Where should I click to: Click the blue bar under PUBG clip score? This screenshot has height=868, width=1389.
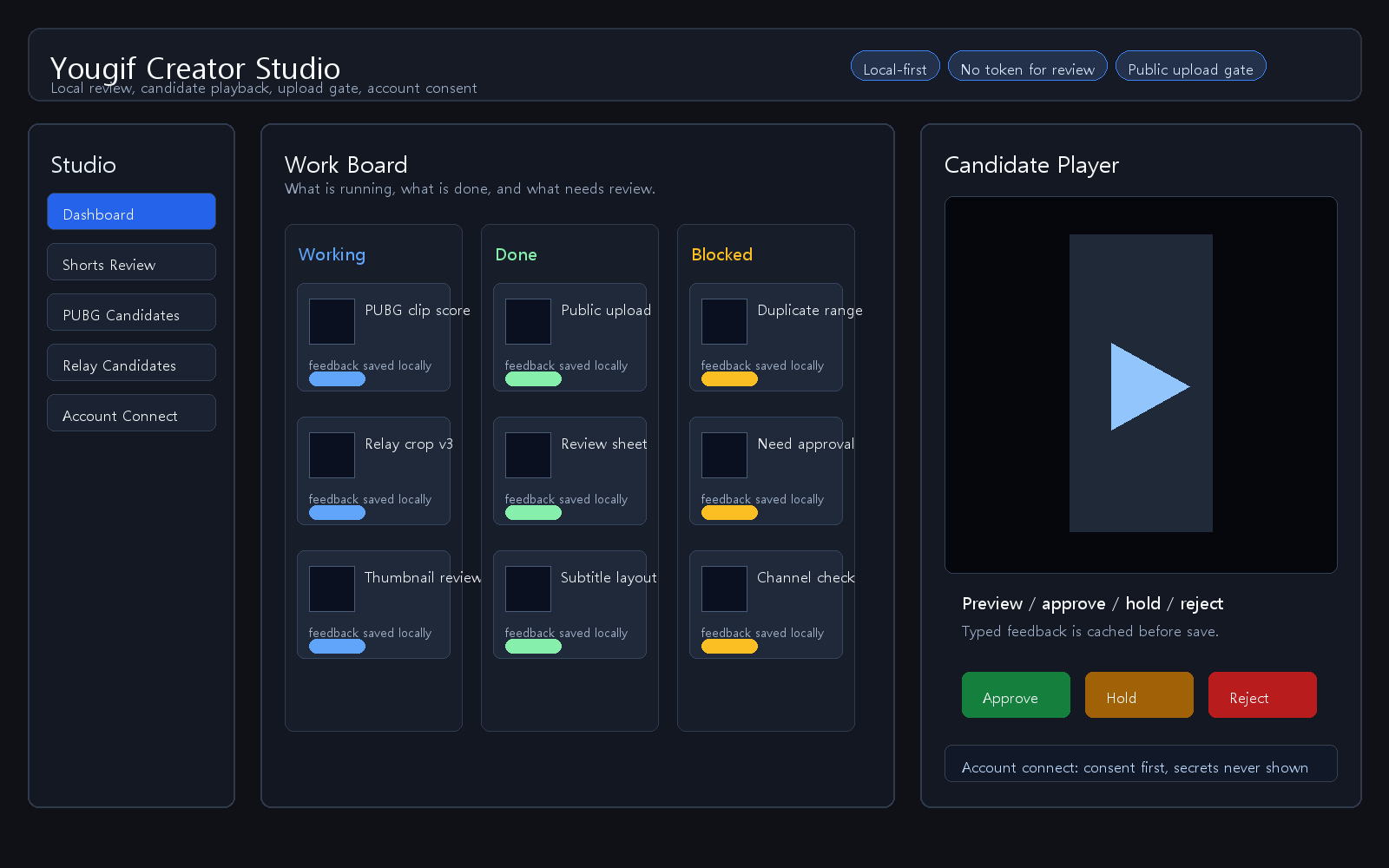[337, 379]
